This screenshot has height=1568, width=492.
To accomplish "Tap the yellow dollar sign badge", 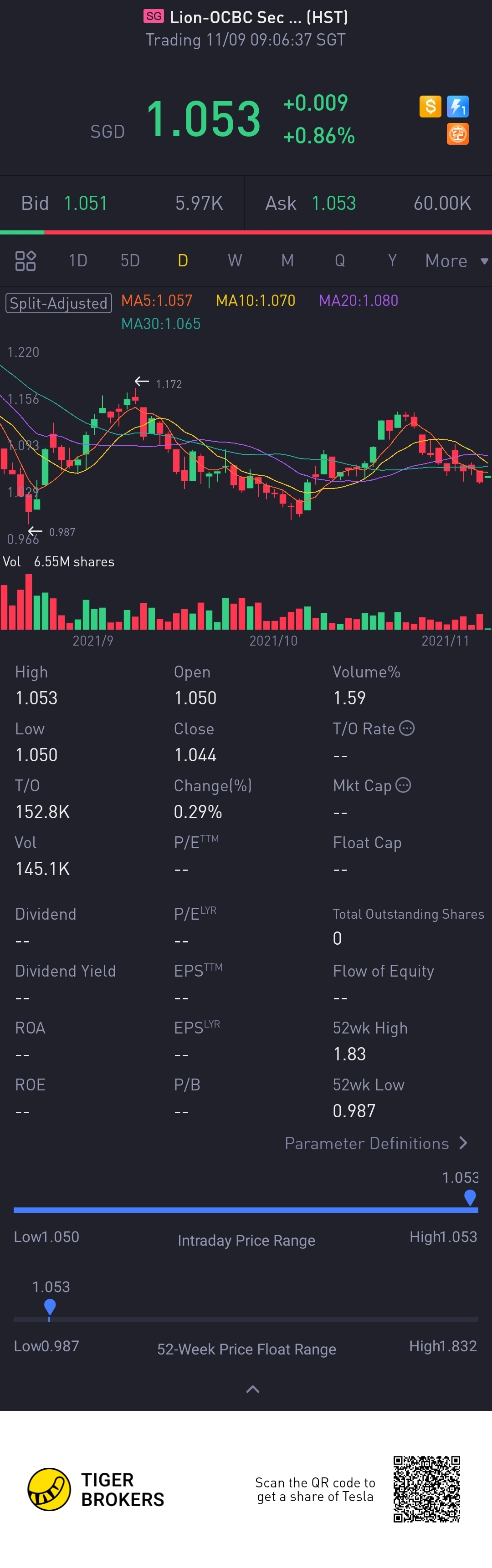I will (x=430, y=107).
